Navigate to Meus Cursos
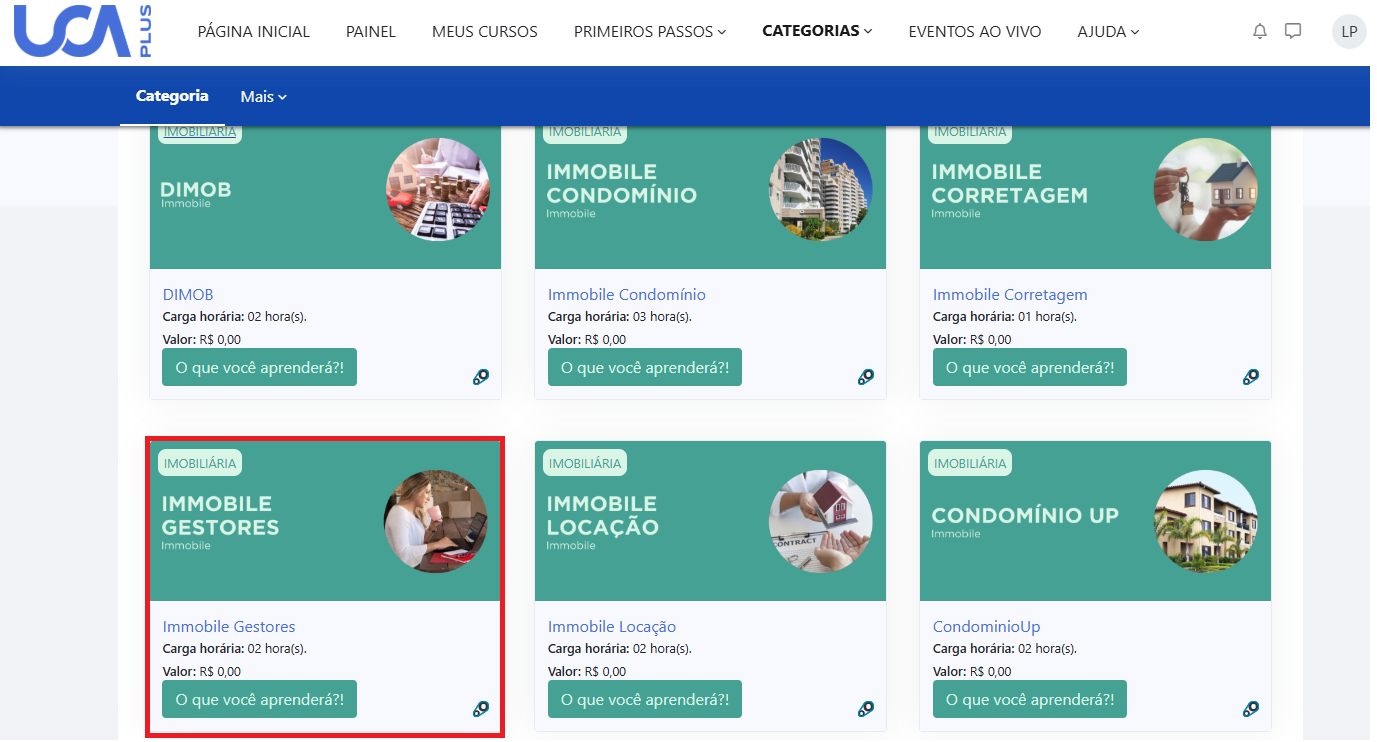 point(485,32)
